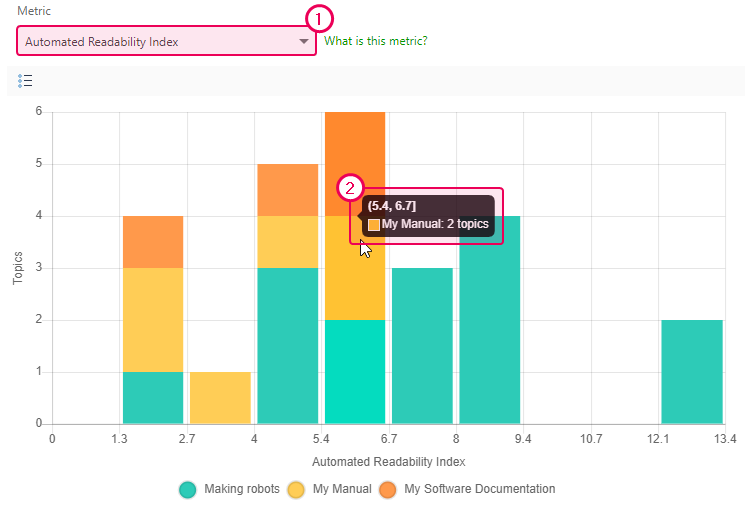Click yellow segment of the 1.3–2.7 bar

click(x=153, y=320)
